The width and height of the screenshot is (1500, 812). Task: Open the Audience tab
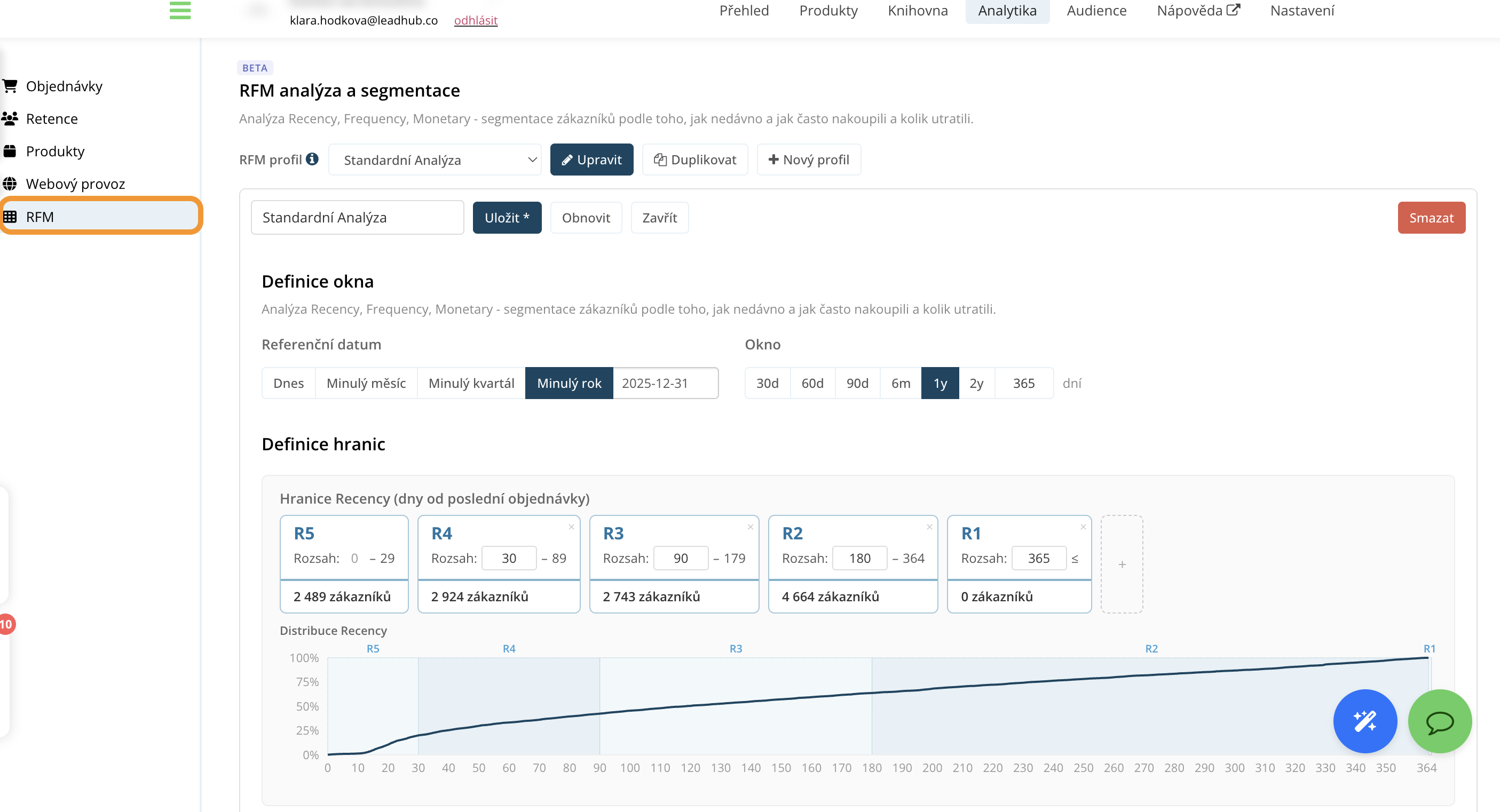(1096, 11)
